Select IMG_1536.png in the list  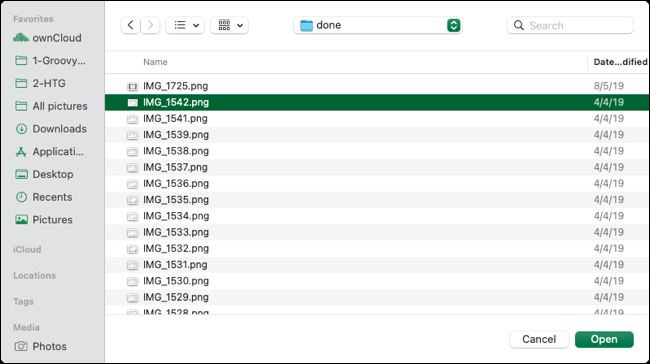pos(377,183)
